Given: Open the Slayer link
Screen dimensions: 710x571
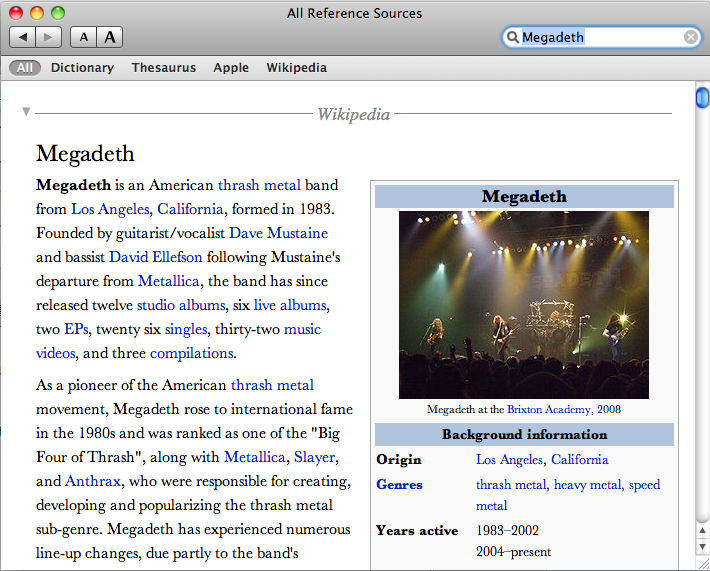Looking at the screenshot, I should pyautogui.click(x=315, y=457).
